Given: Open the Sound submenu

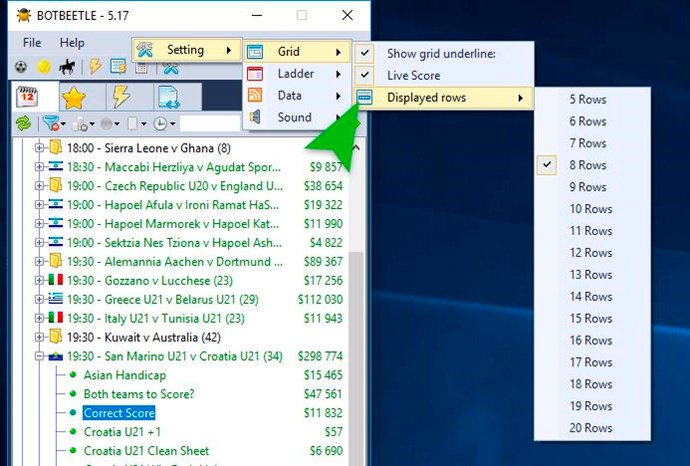Looking at the screenshot, I should point(297,117).
